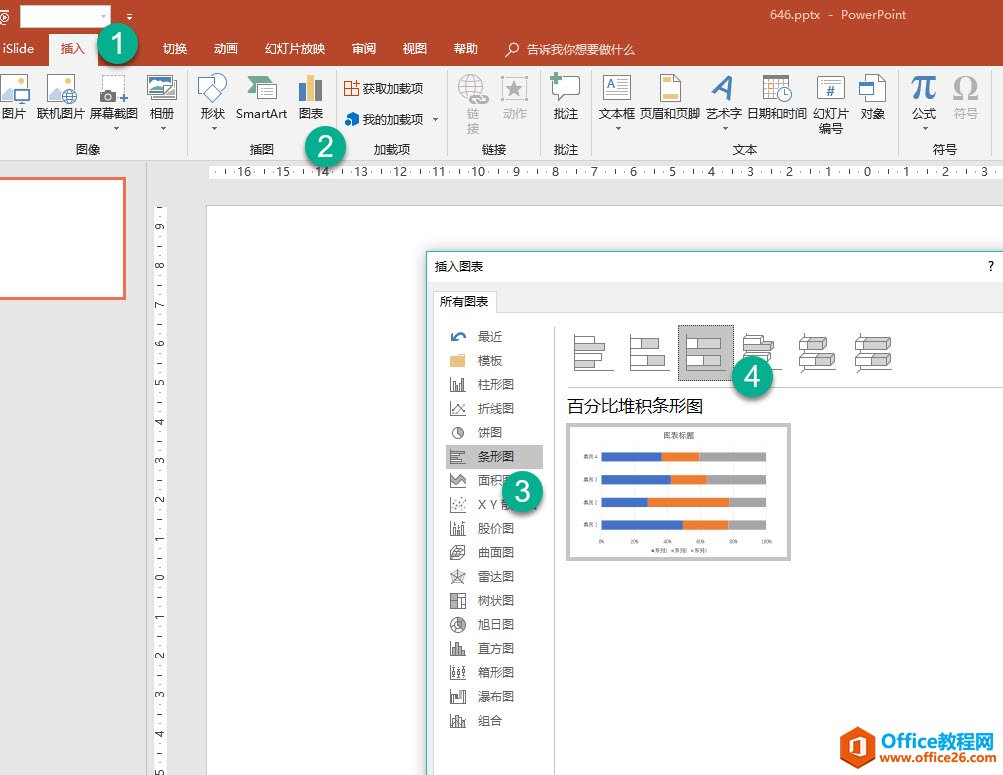
Task: Select the 3-D 100% stacked bar subtype
Action: [873, 352]
